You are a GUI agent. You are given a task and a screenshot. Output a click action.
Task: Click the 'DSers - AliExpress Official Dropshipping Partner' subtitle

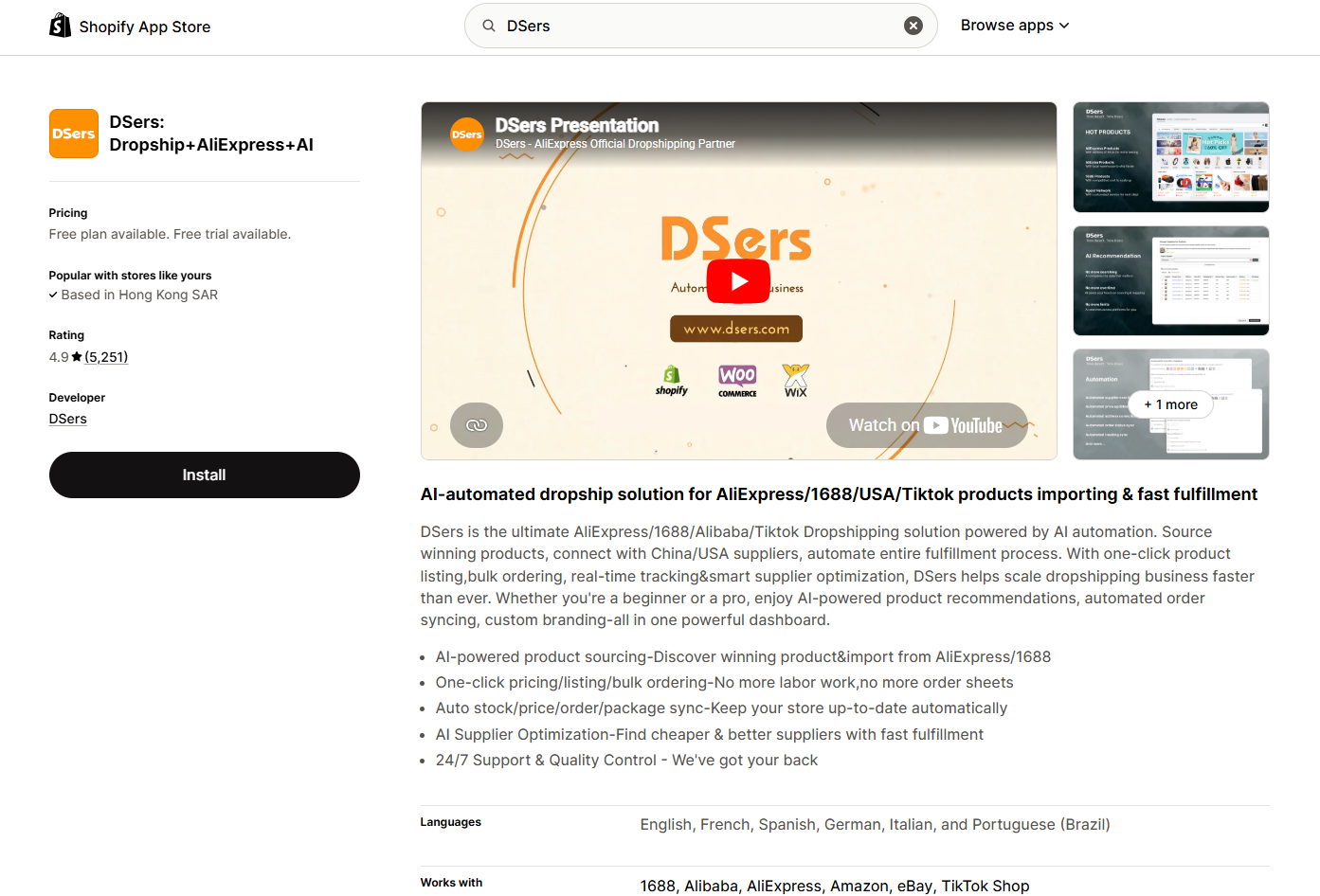(x=616, y=144)
